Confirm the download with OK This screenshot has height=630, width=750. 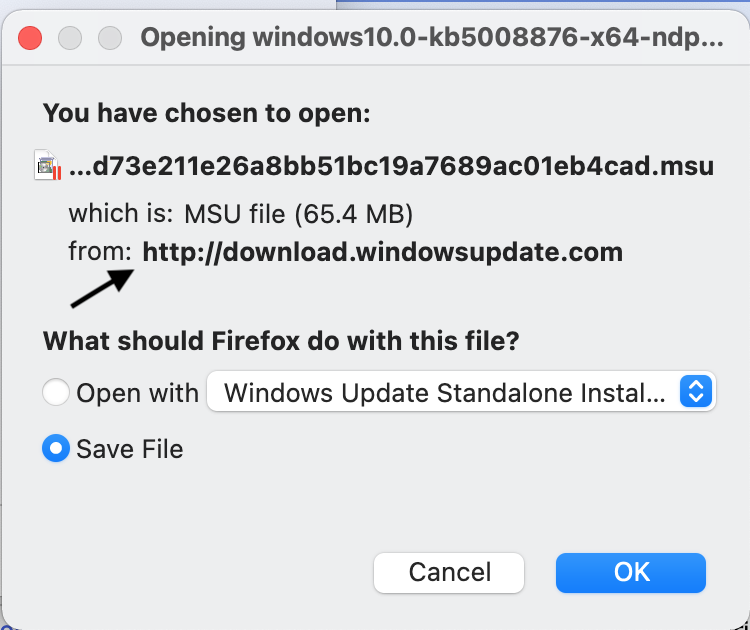click(631, 572)
